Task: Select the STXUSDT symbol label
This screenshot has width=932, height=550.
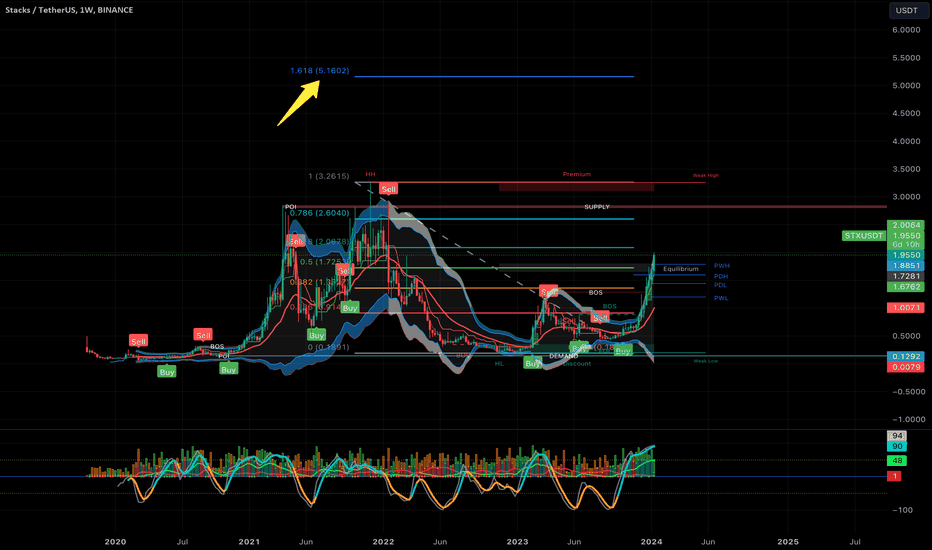Action: point(864,236)
